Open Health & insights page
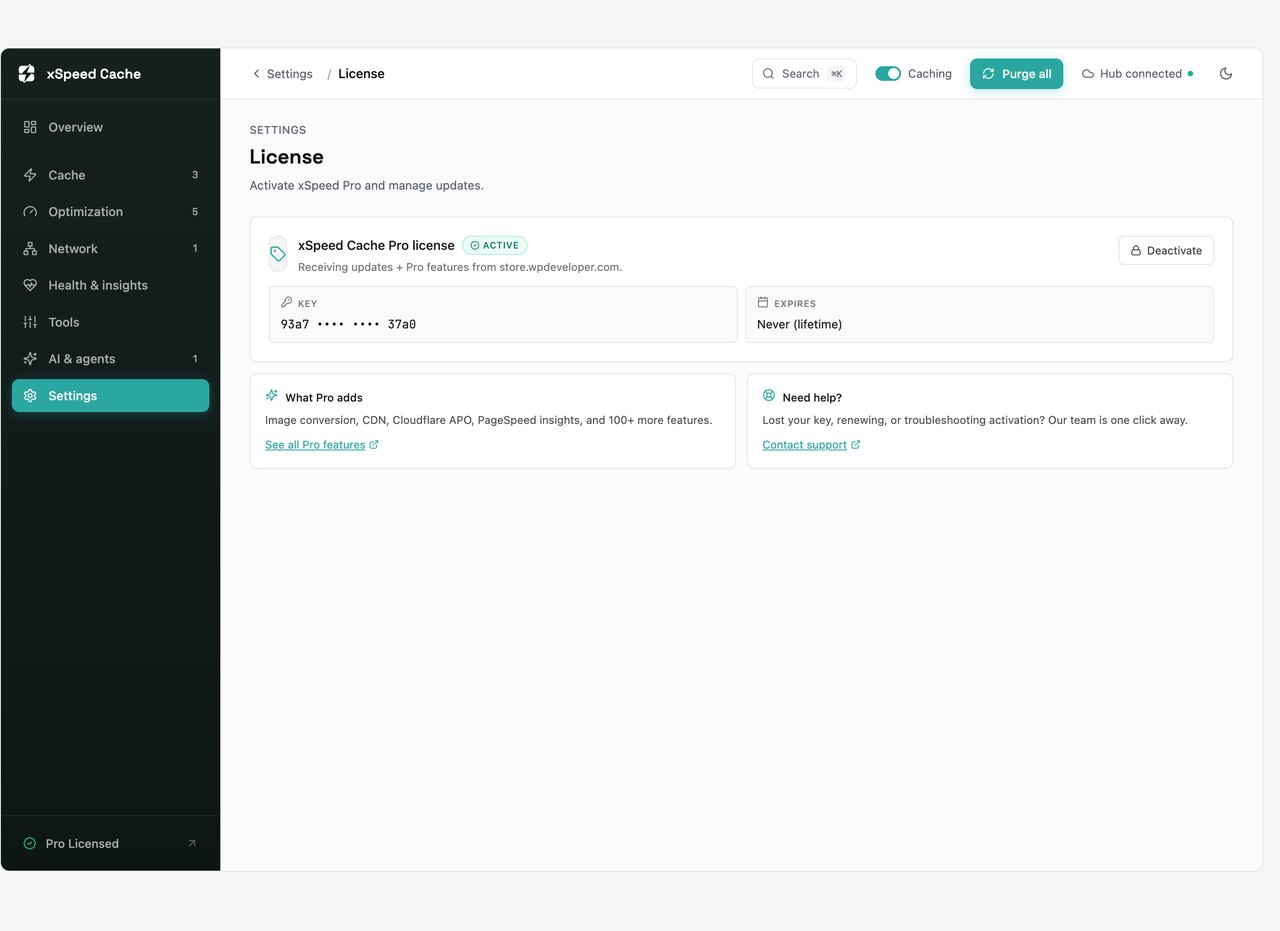1280x931 pixels. point(110,285)
